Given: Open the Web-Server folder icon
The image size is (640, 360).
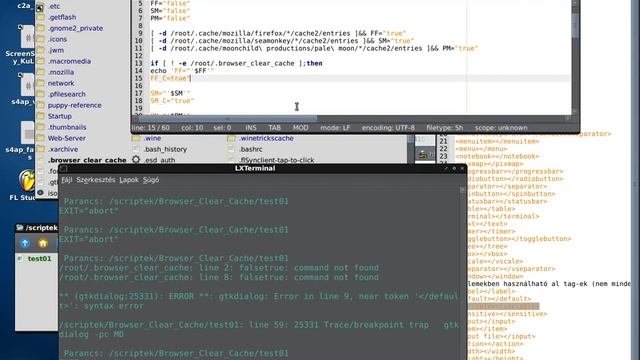Looking at the screenshot, I should pos(40,139).
